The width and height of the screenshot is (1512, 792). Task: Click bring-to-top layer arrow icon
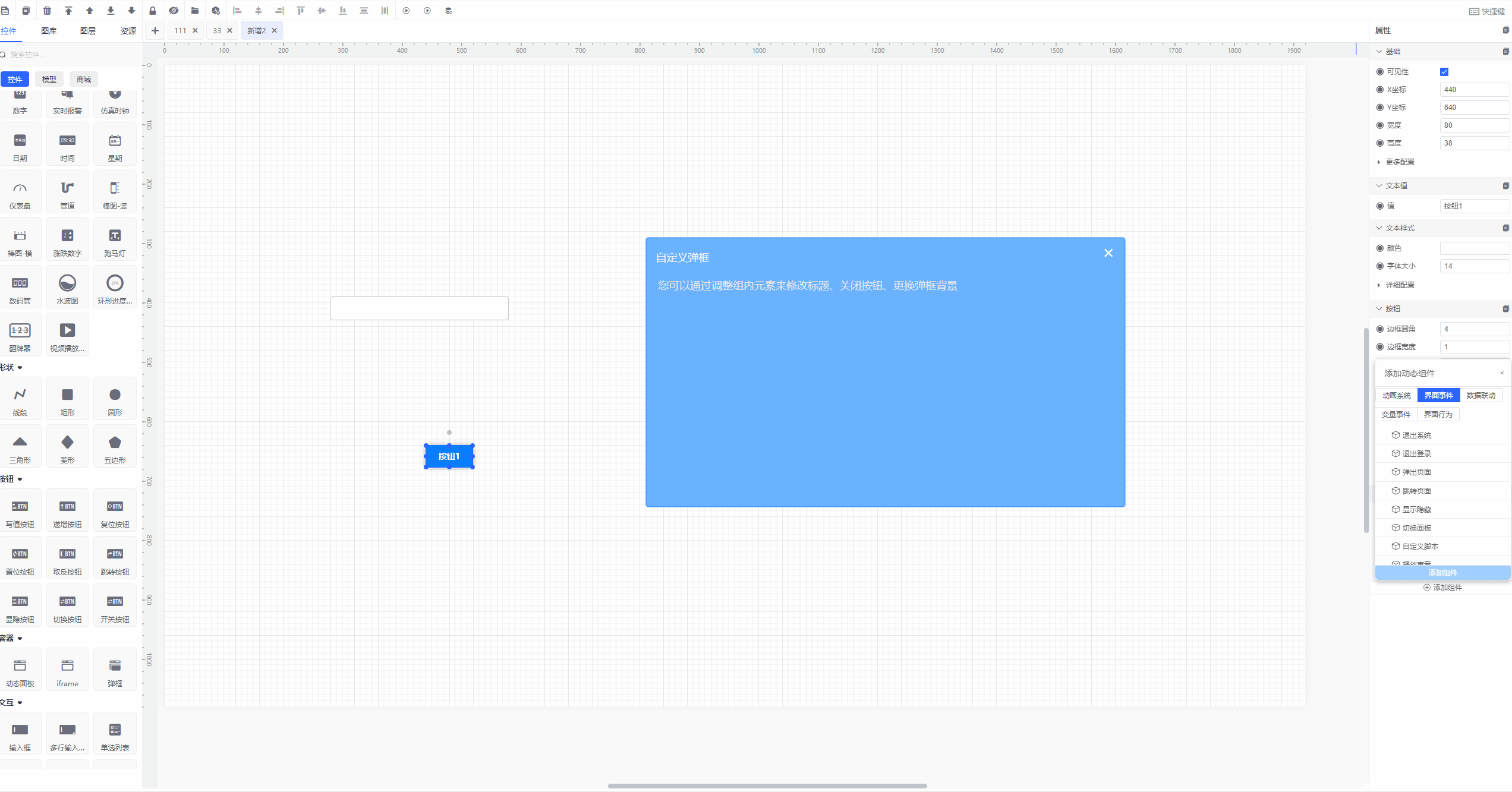coord(68,11)
